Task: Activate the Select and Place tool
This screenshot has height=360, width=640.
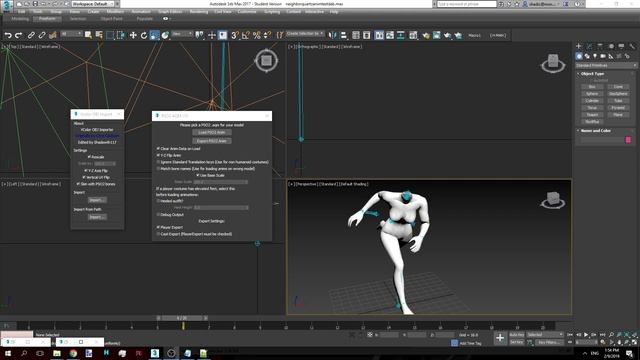Action: pos(165,36)
